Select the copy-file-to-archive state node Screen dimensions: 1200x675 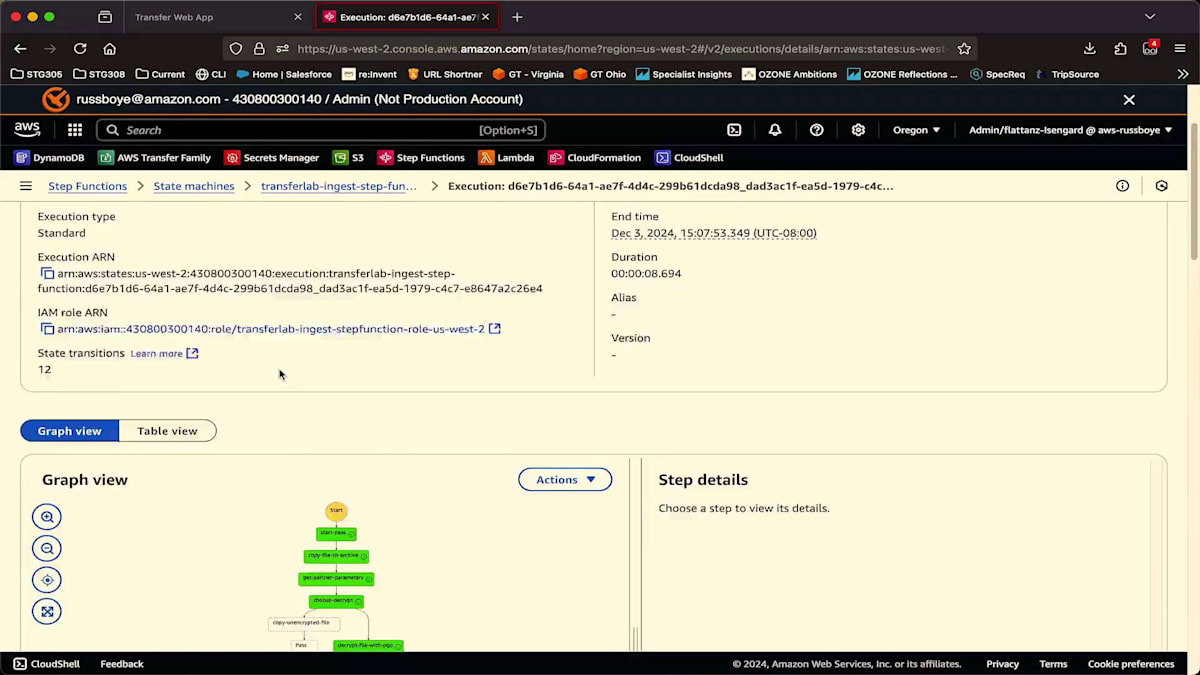[x=336, y=556]
